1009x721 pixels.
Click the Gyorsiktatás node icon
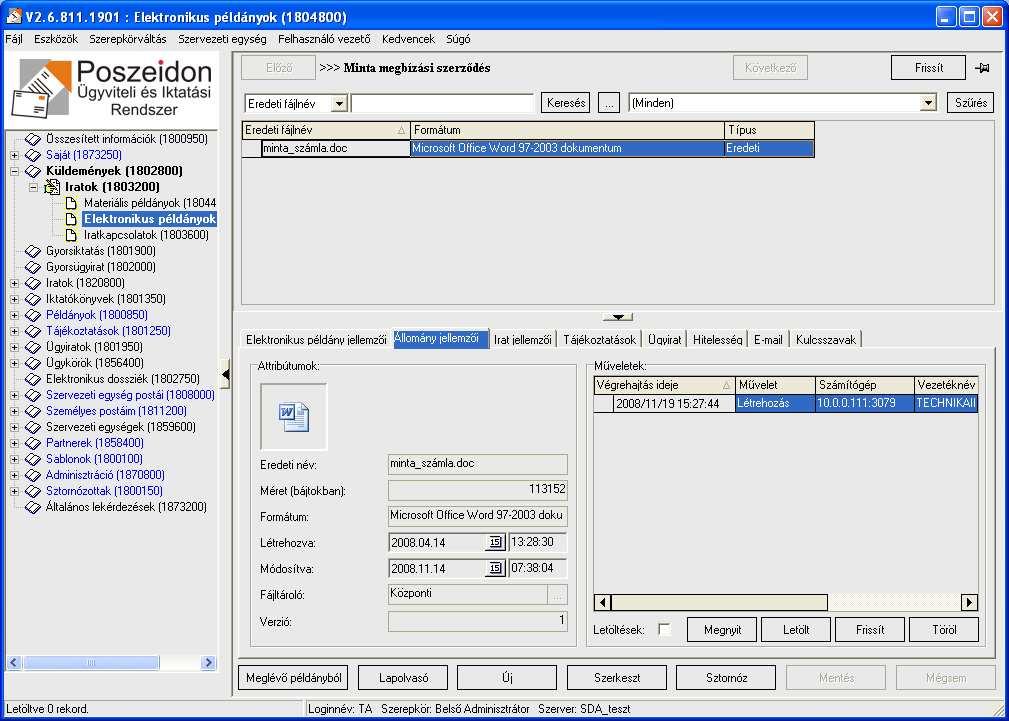32,251
